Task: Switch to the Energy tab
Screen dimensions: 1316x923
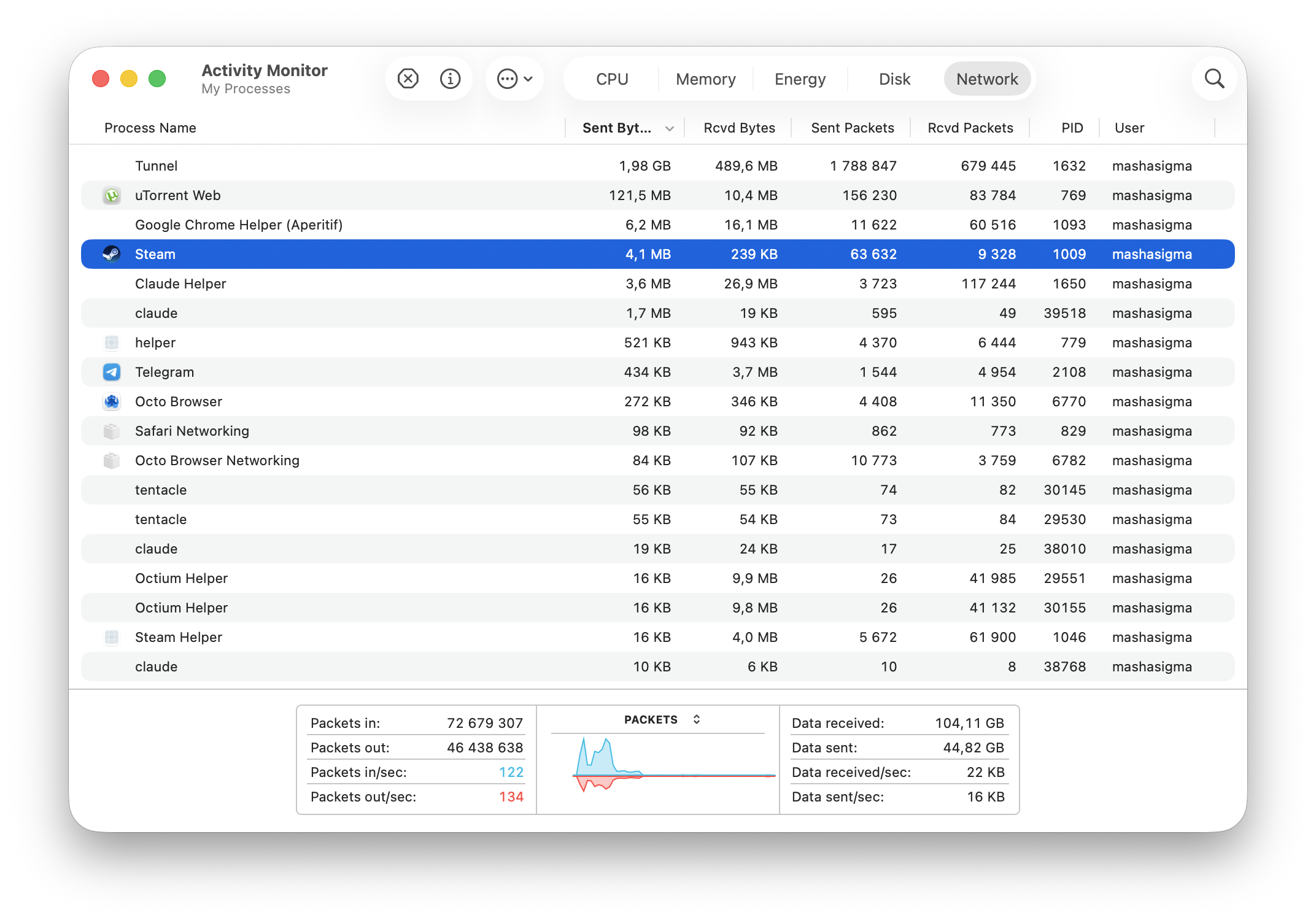Action: [800, 79]
